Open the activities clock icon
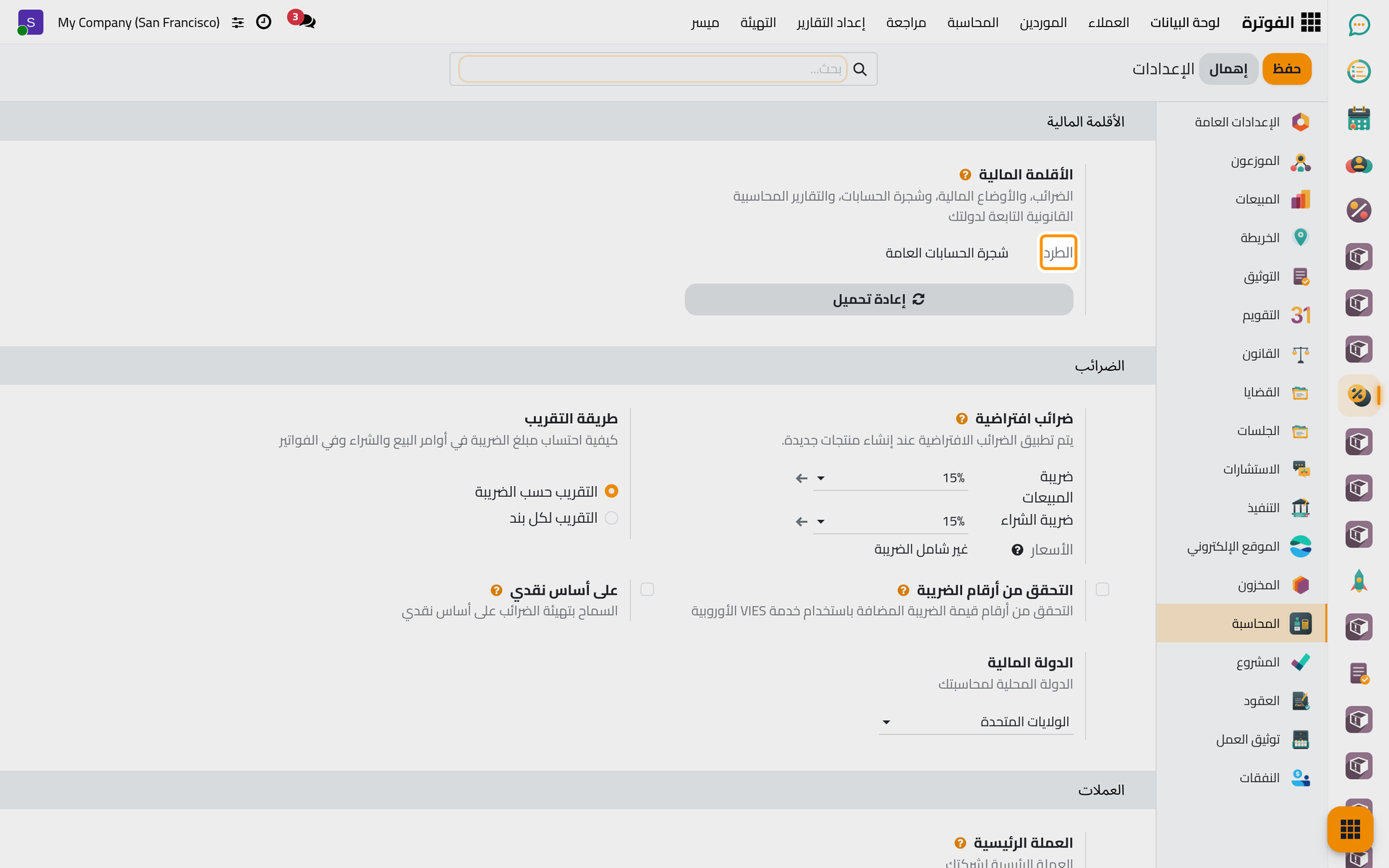Image resolution: width=1389 pixels, height=868 pixels. [x=264, y=22]
